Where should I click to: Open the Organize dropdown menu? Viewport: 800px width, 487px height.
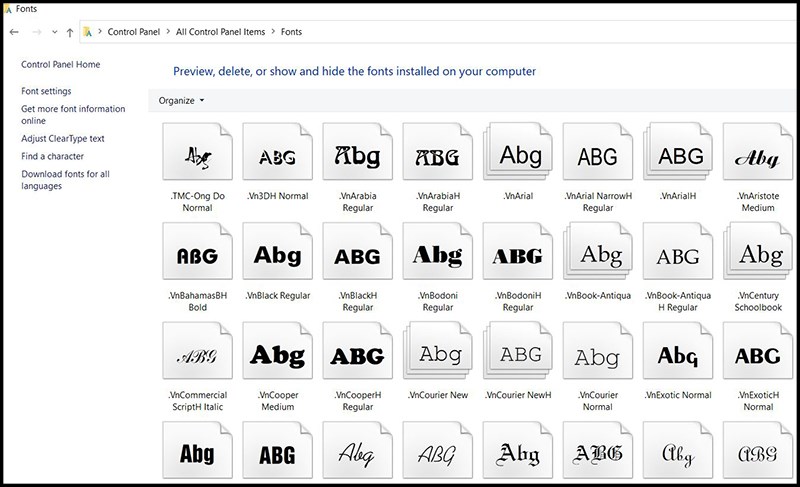tap(181, 101)
